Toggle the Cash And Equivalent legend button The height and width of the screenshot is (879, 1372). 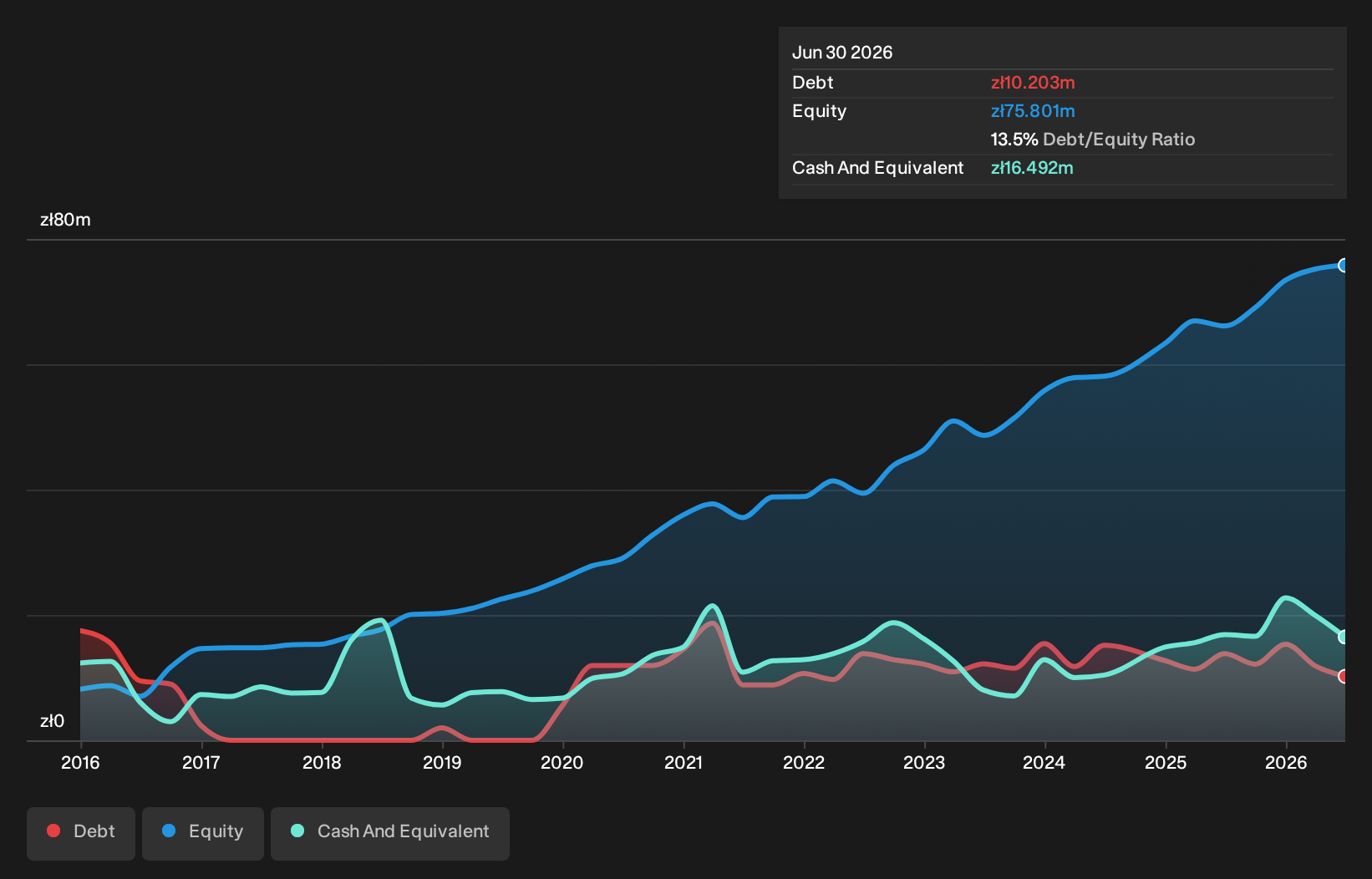tap(390, 833)
